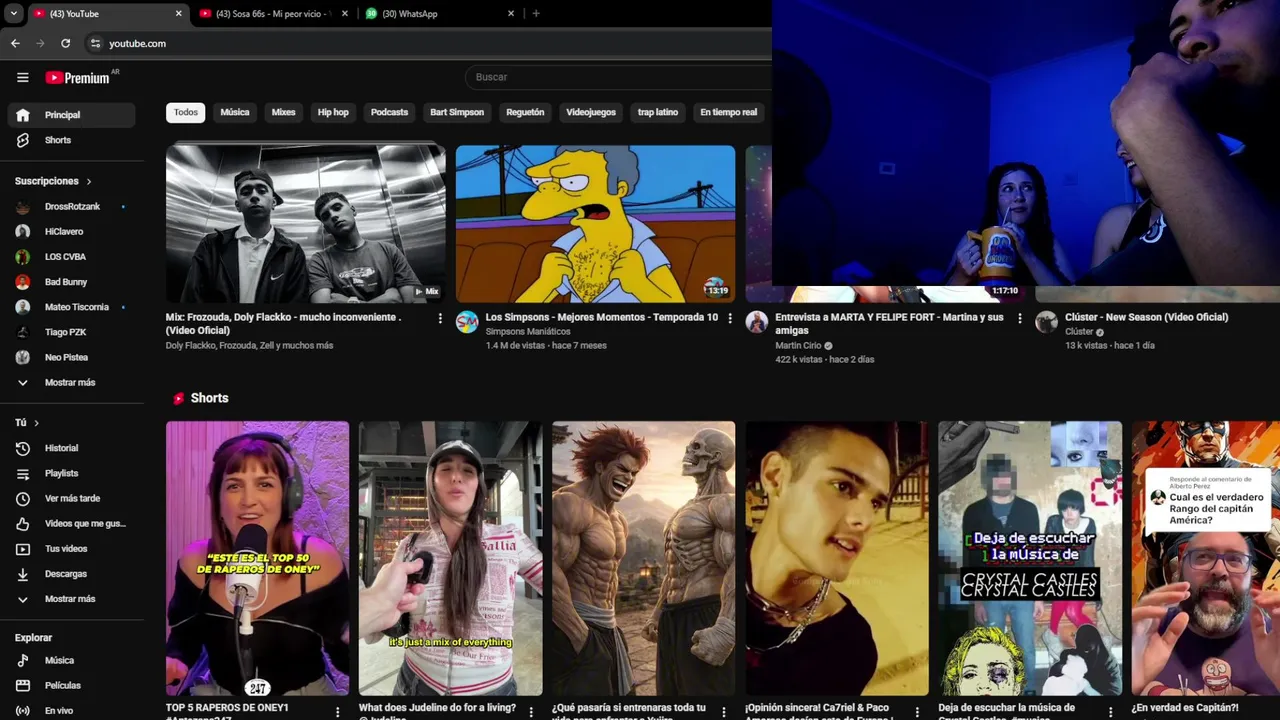Open DrossRotzank channel subscription
1280x720 pixels.
tap(70, 206)
